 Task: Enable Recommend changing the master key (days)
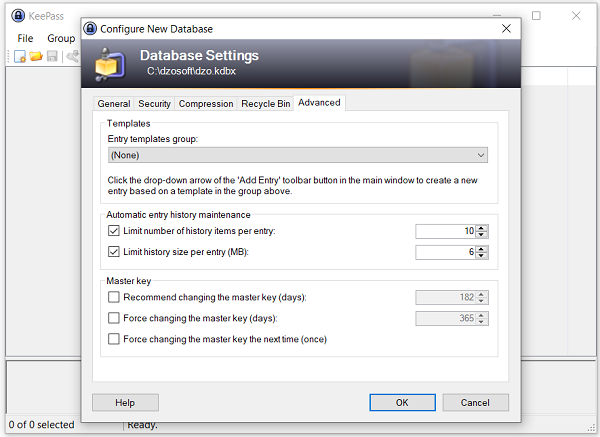pyautogui.click(x=114, y=297)
